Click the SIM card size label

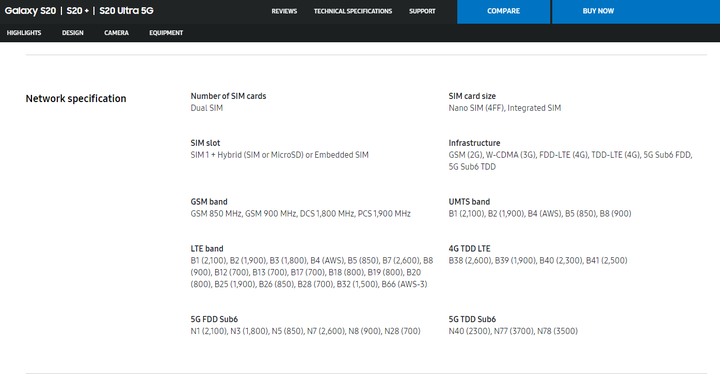(472, 96)
